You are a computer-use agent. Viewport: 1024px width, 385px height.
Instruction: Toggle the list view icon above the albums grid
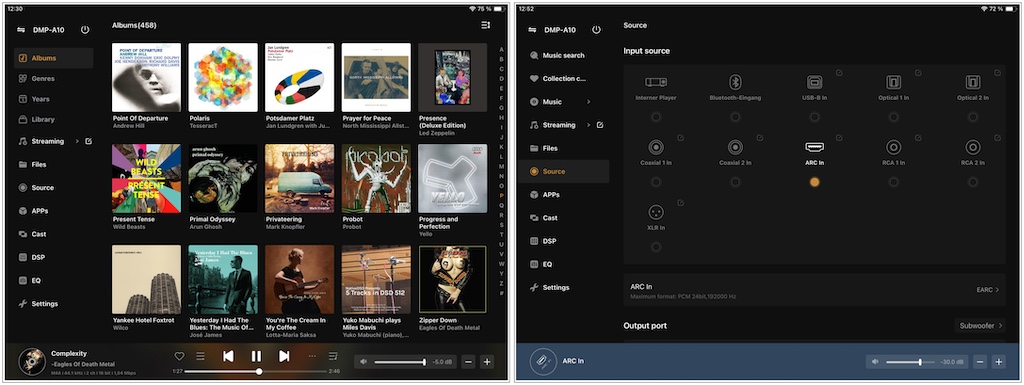485,25
